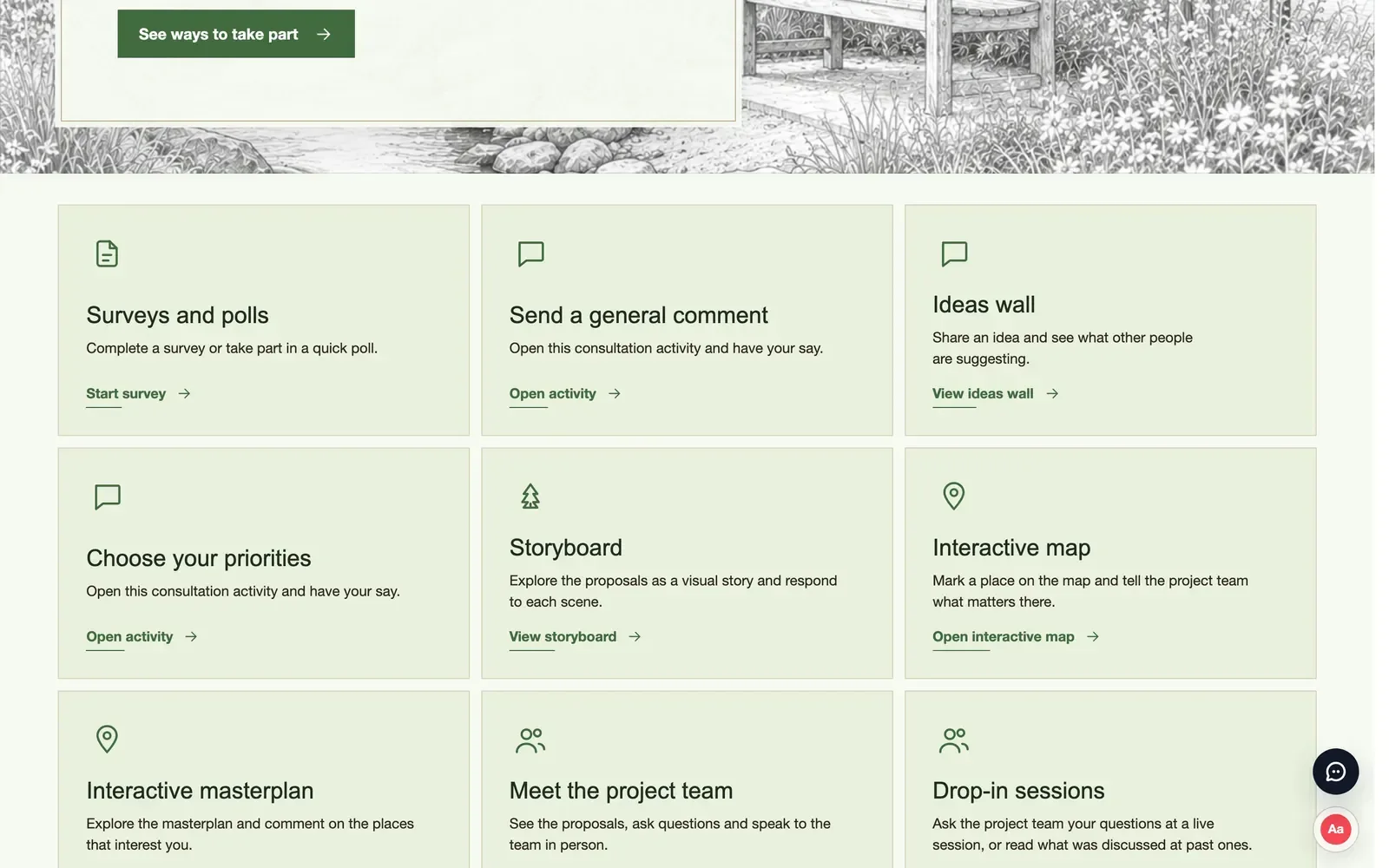
Task: Click text 'Ask the project team your questions at a live'
Action: pos(1073,824)
